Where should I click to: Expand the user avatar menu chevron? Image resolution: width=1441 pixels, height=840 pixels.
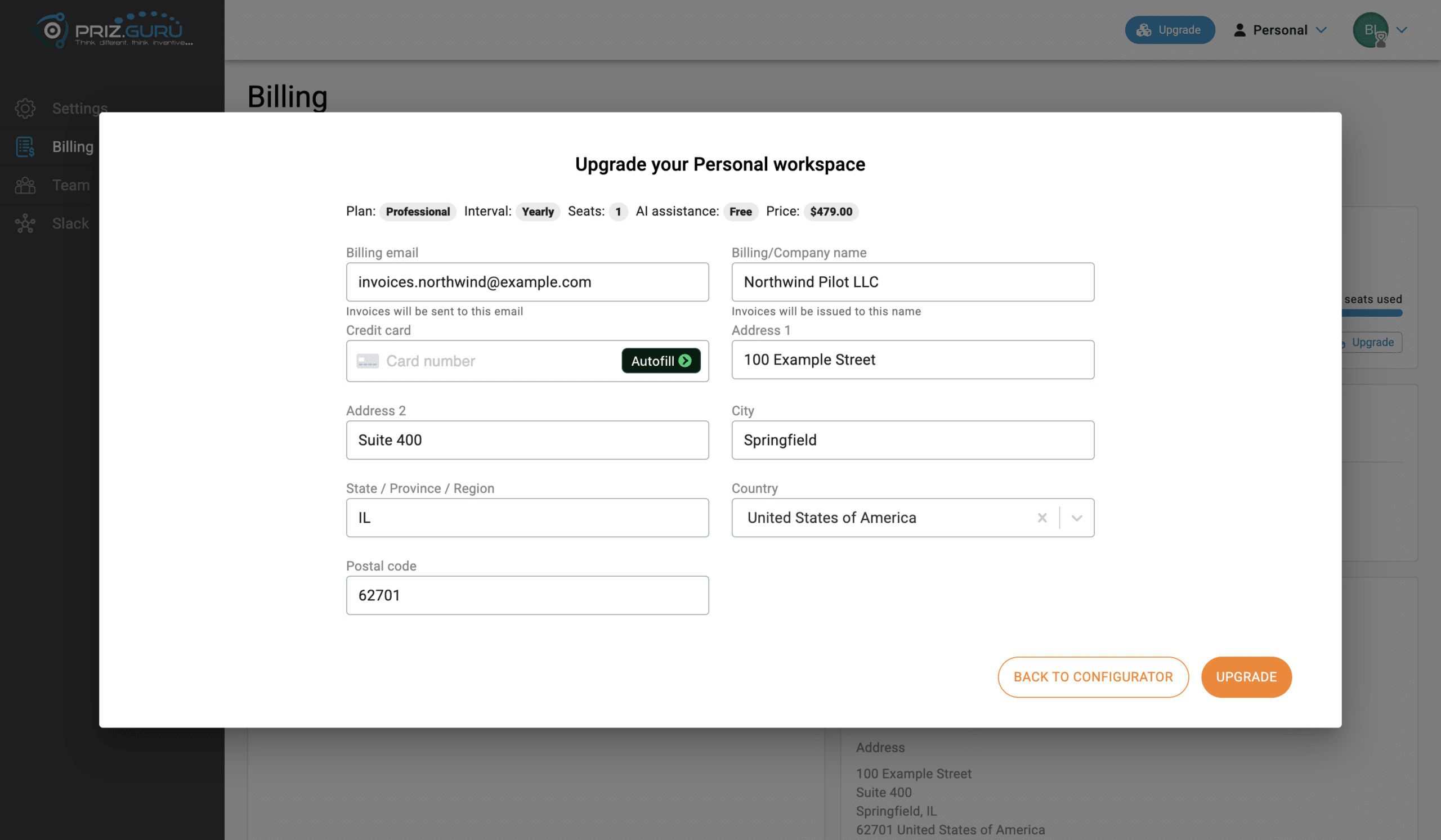tap(1402, 30)
